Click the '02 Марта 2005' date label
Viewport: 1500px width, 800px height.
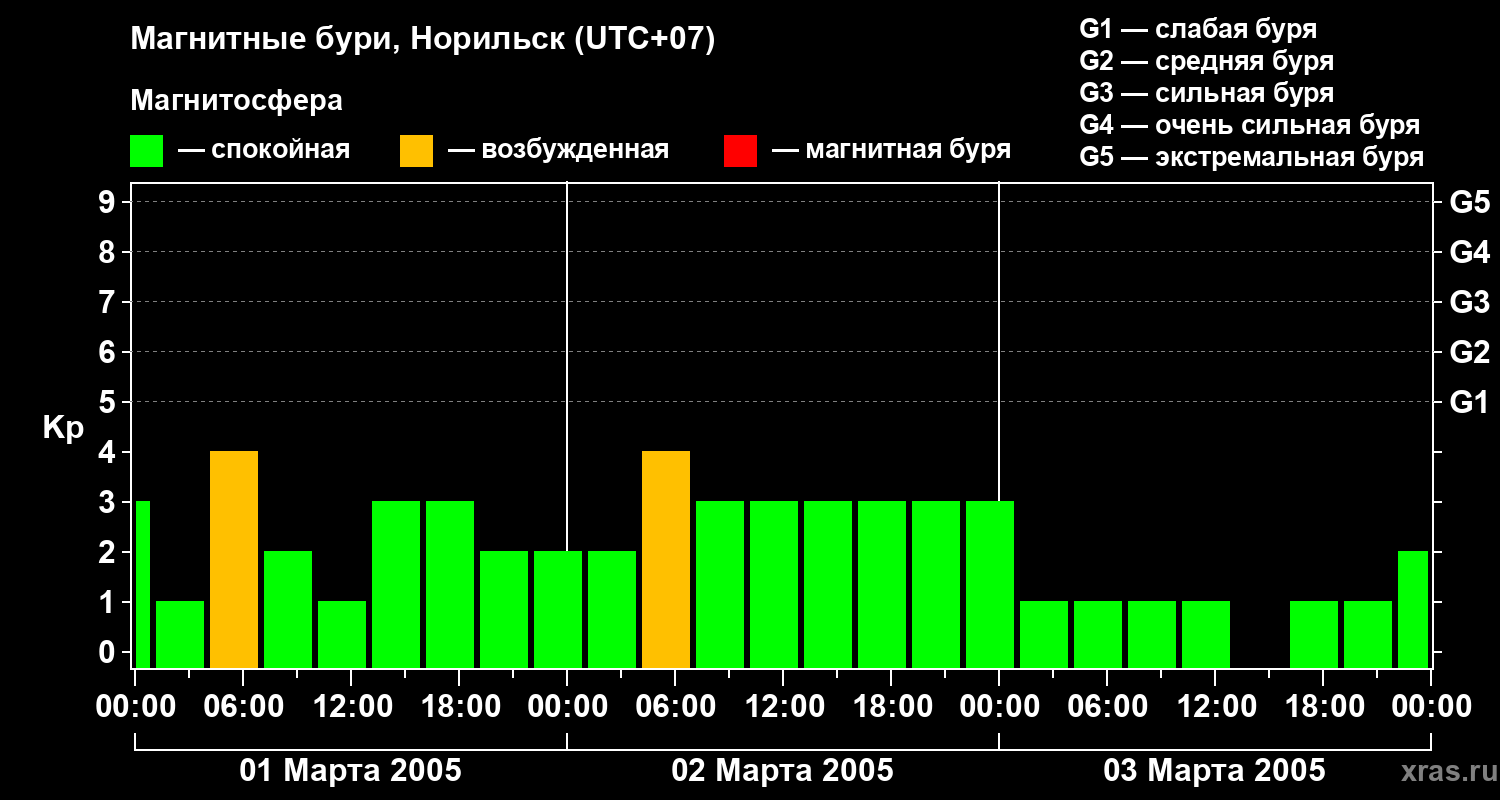783,771
